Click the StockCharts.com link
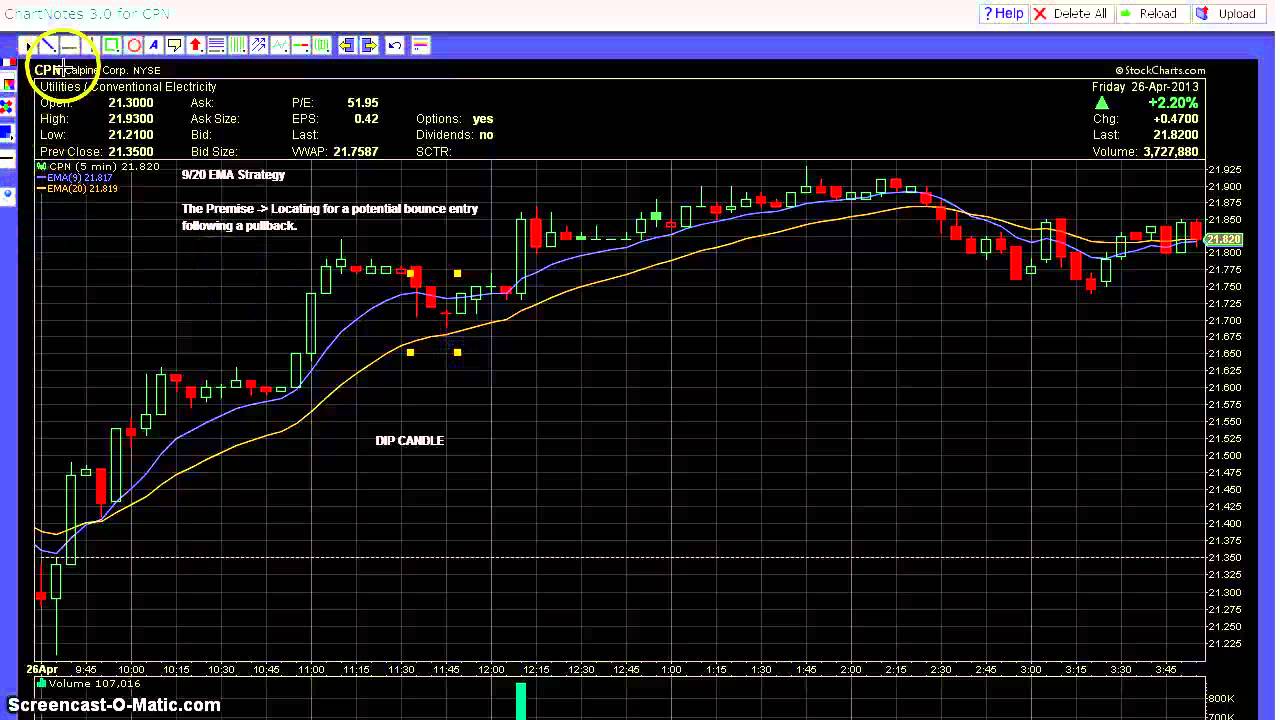The height and width of the screenshot is (720, 1280). 1160,70
